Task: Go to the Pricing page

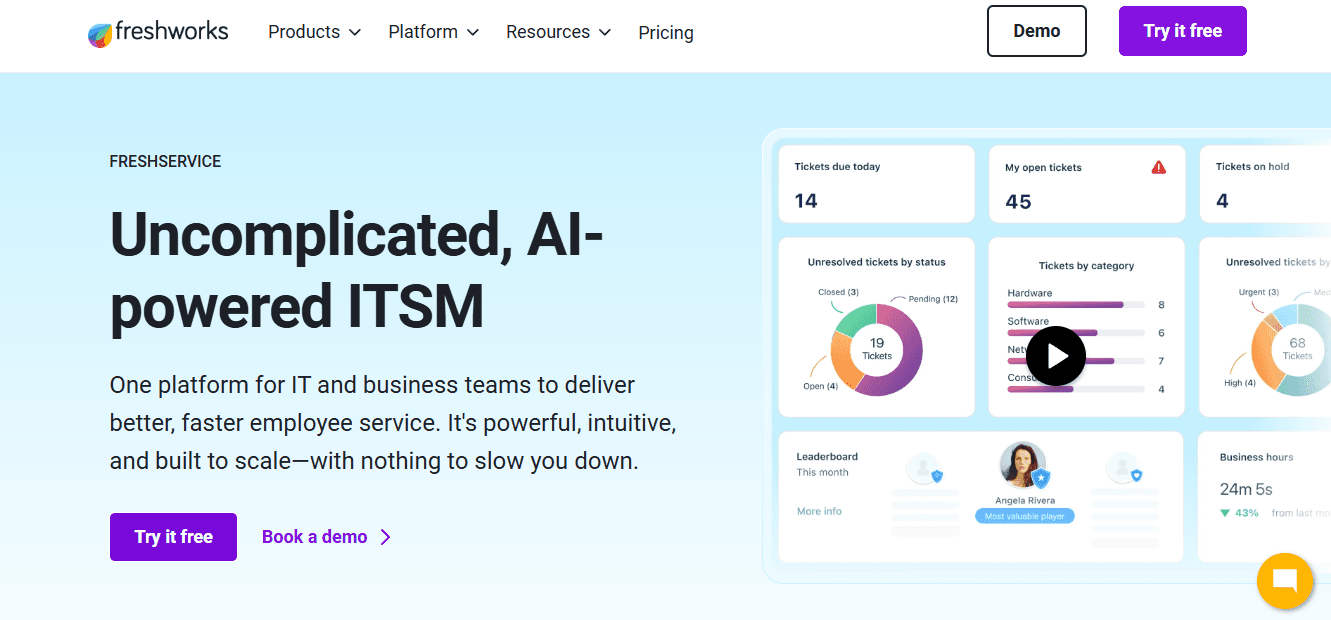Action: pos(666,33)
